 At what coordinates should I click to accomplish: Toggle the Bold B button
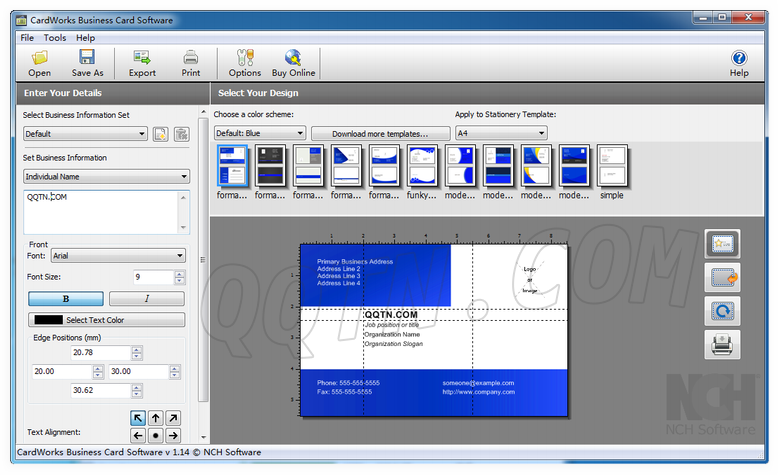(65, 299)
